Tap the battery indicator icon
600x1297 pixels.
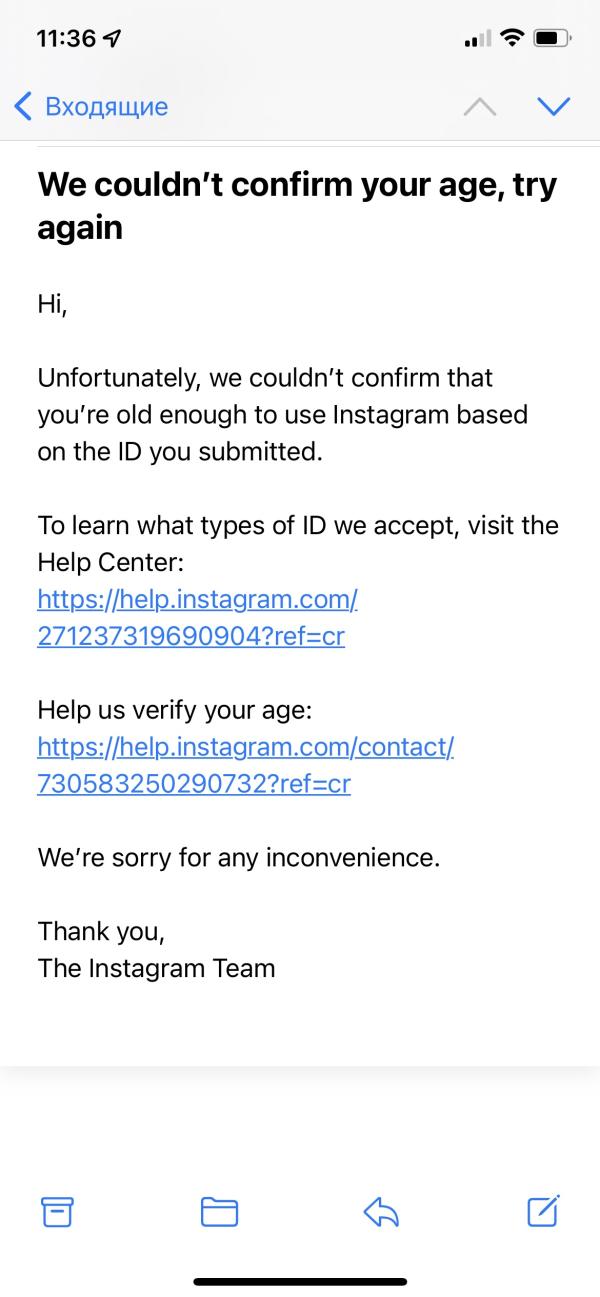tap(553, 38)
